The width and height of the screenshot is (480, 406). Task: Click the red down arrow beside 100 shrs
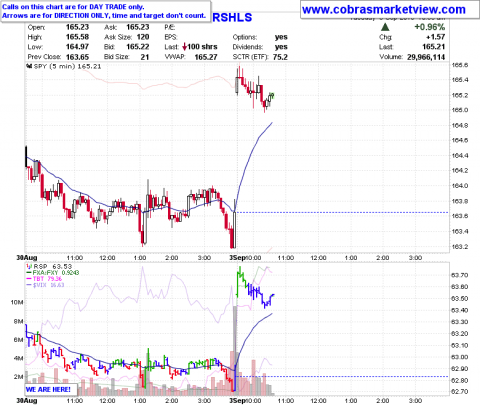pos(184,47)
